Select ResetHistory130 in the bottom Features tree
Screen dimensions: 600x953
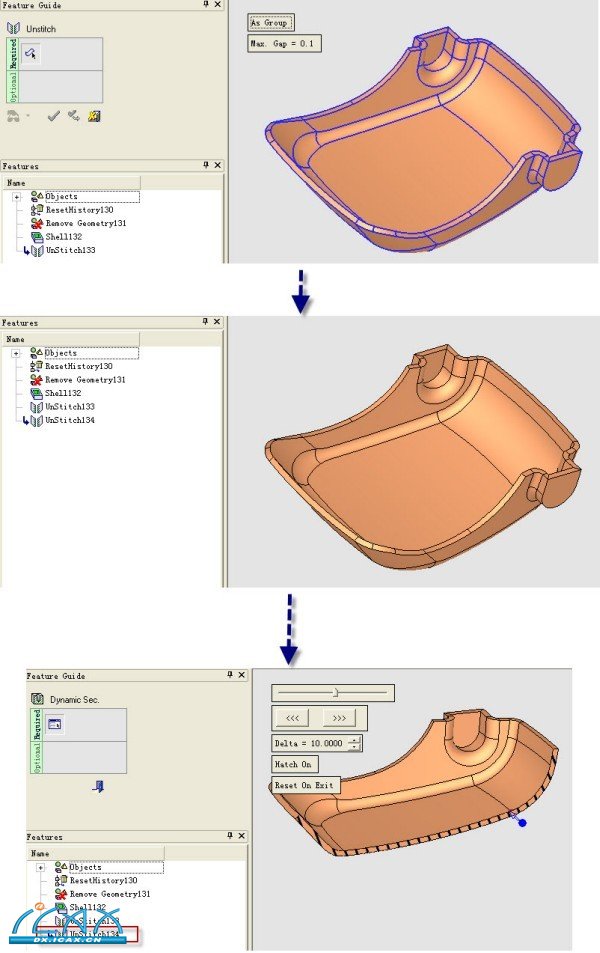[x=104, y=880]
